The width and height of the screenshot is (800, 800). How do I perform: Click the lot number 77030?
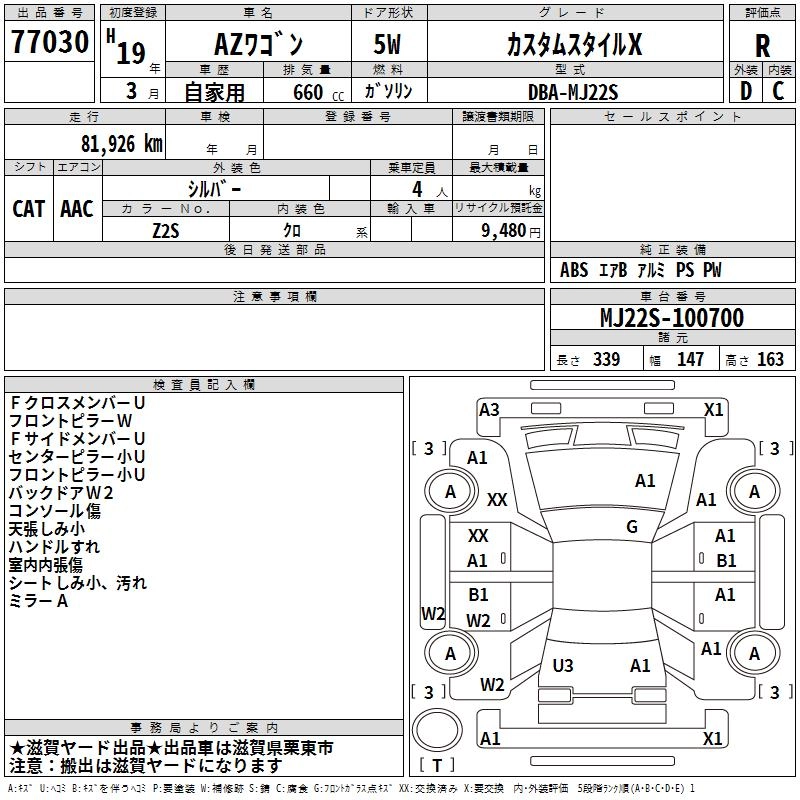coord(50,42)
